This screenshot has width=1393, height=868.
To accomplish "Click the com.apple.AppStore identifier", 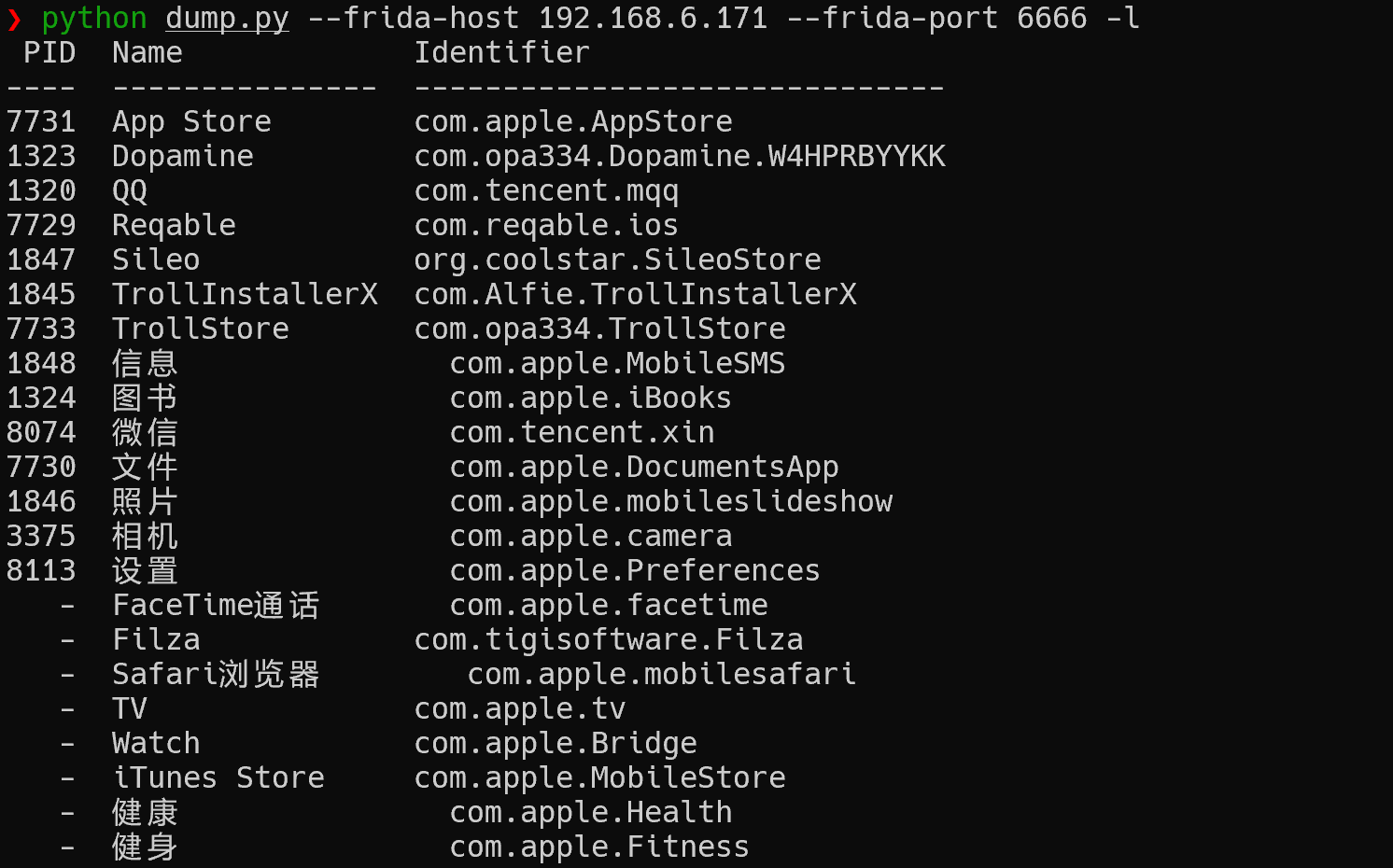I will 572,122.
